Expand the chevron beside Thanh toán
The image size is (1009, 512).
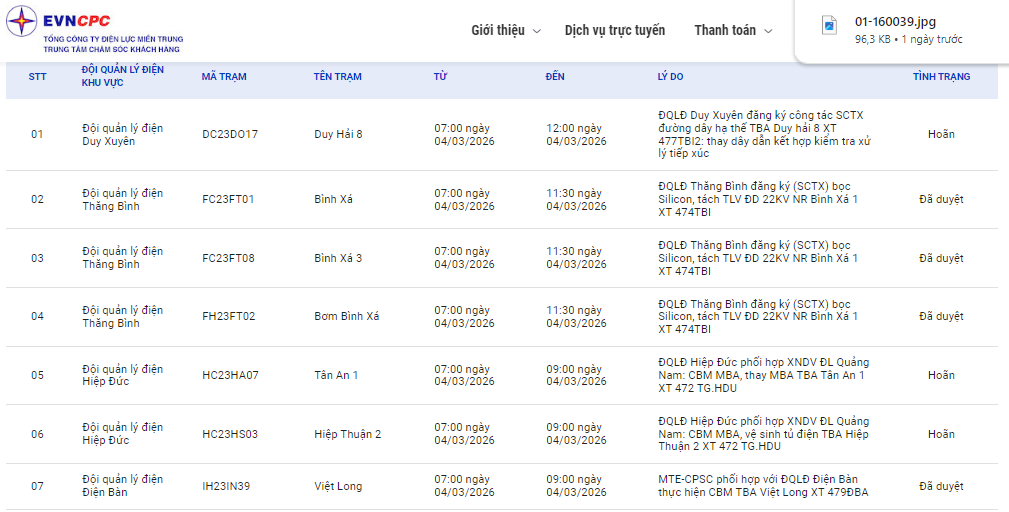[768, 31]
